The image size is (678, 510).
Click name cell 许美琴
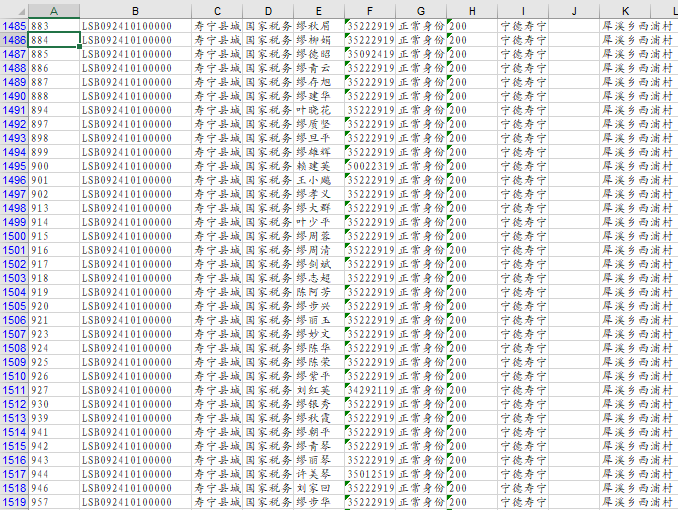pos(319,474)
